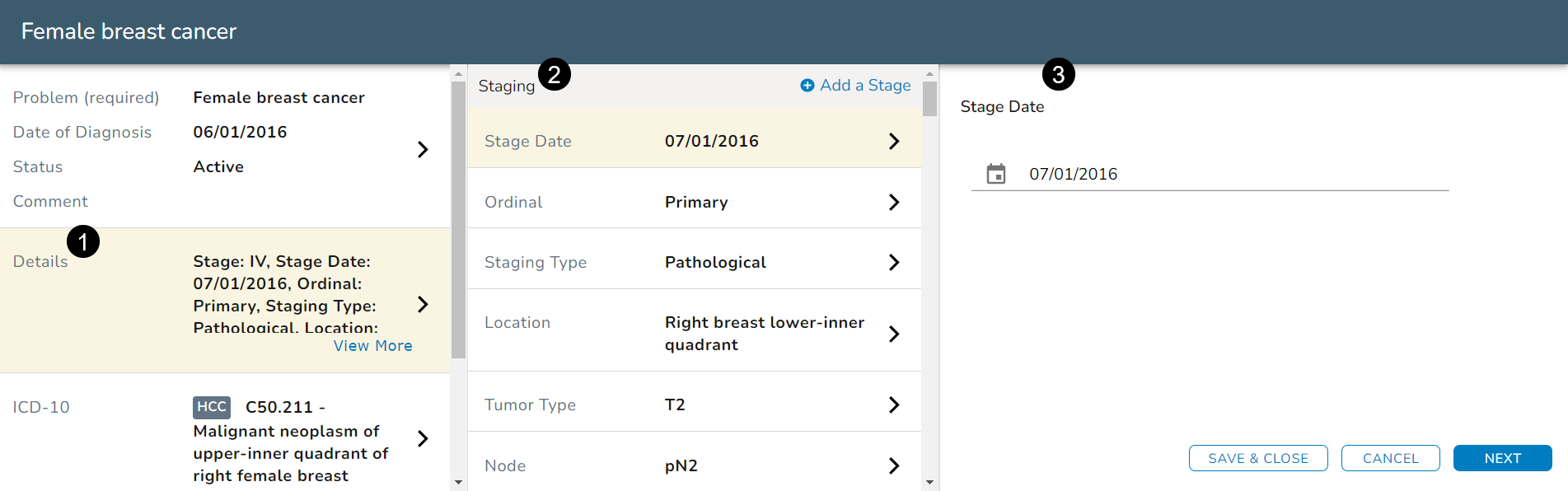The width and height of the screenshot is (1568, 491).
Task: Click the Add a Stage link
Action: click(865, 86)
